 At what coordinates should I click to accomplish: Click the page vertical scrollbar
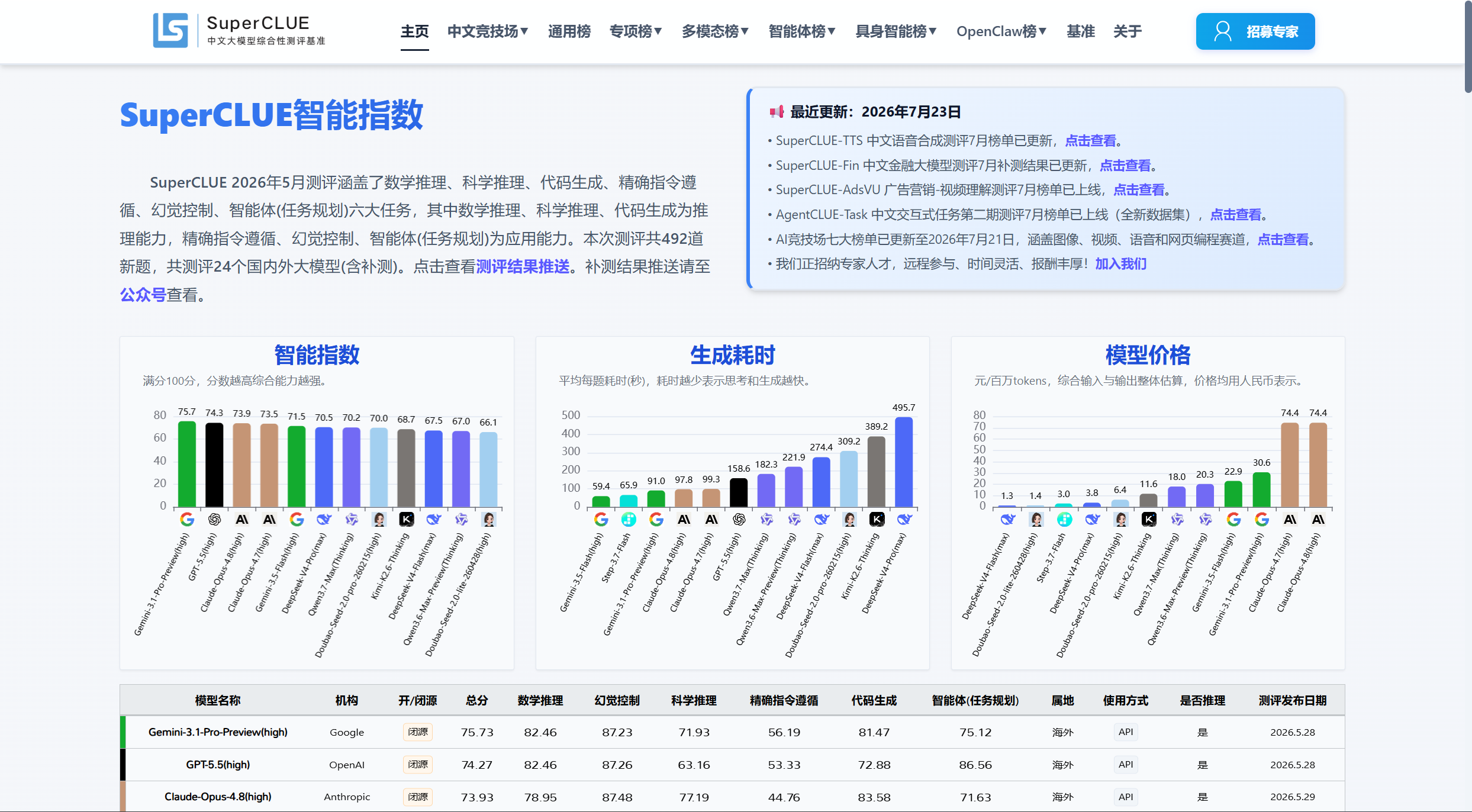pyautogui.click(x=1468, y=46)
